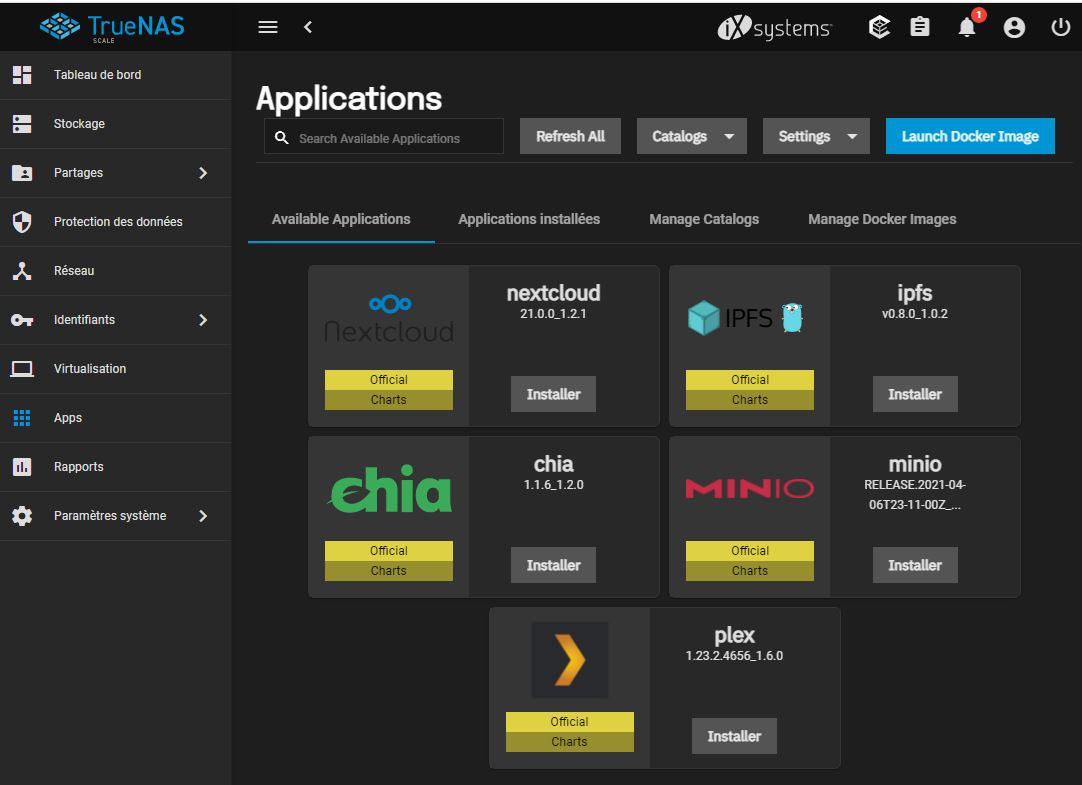The height and width of the screenshot is (785, 1082).
Task: Click the Applications page heading
Action: pos(348,99)
